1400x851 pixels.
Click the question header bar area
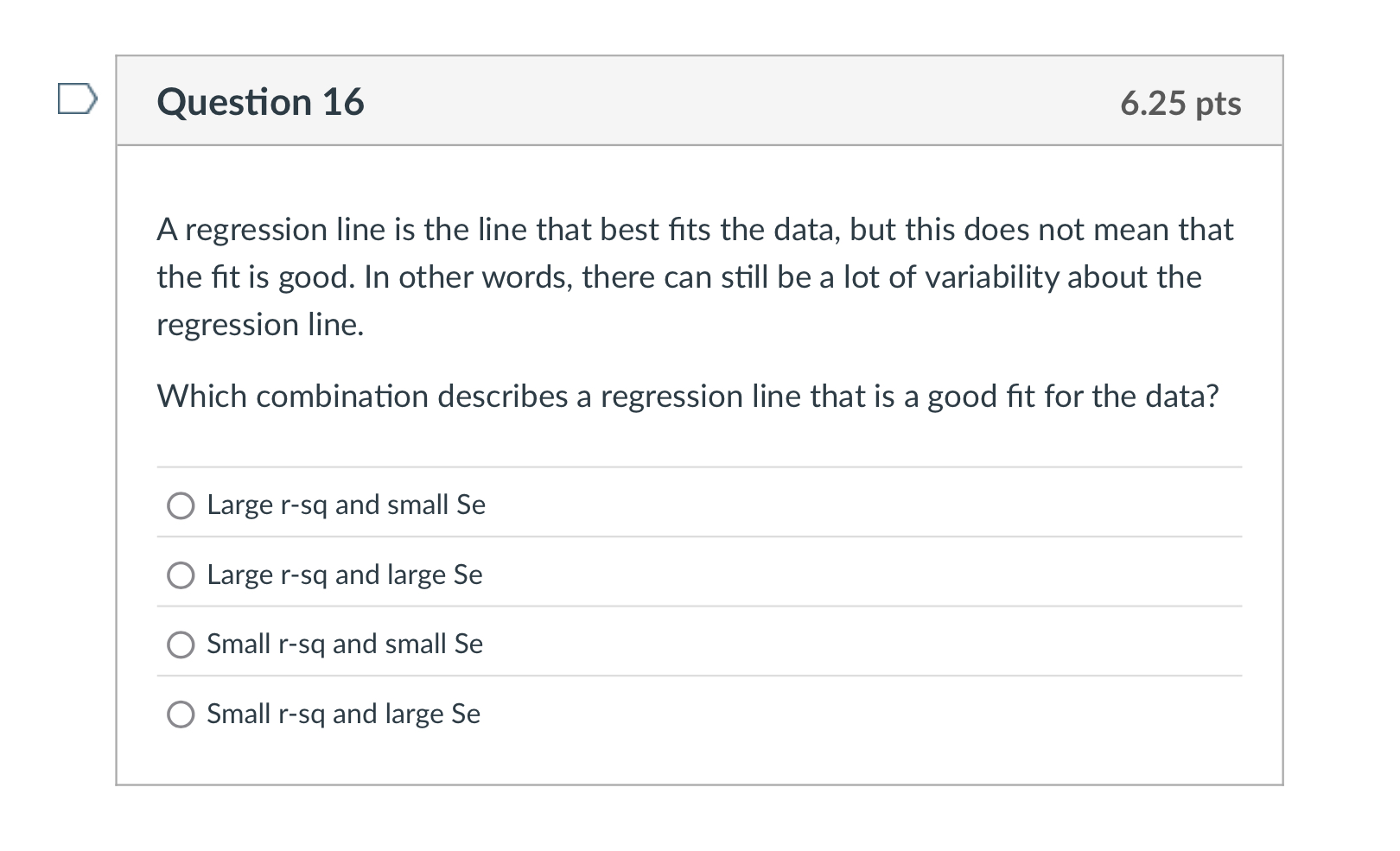coord(700,101)
